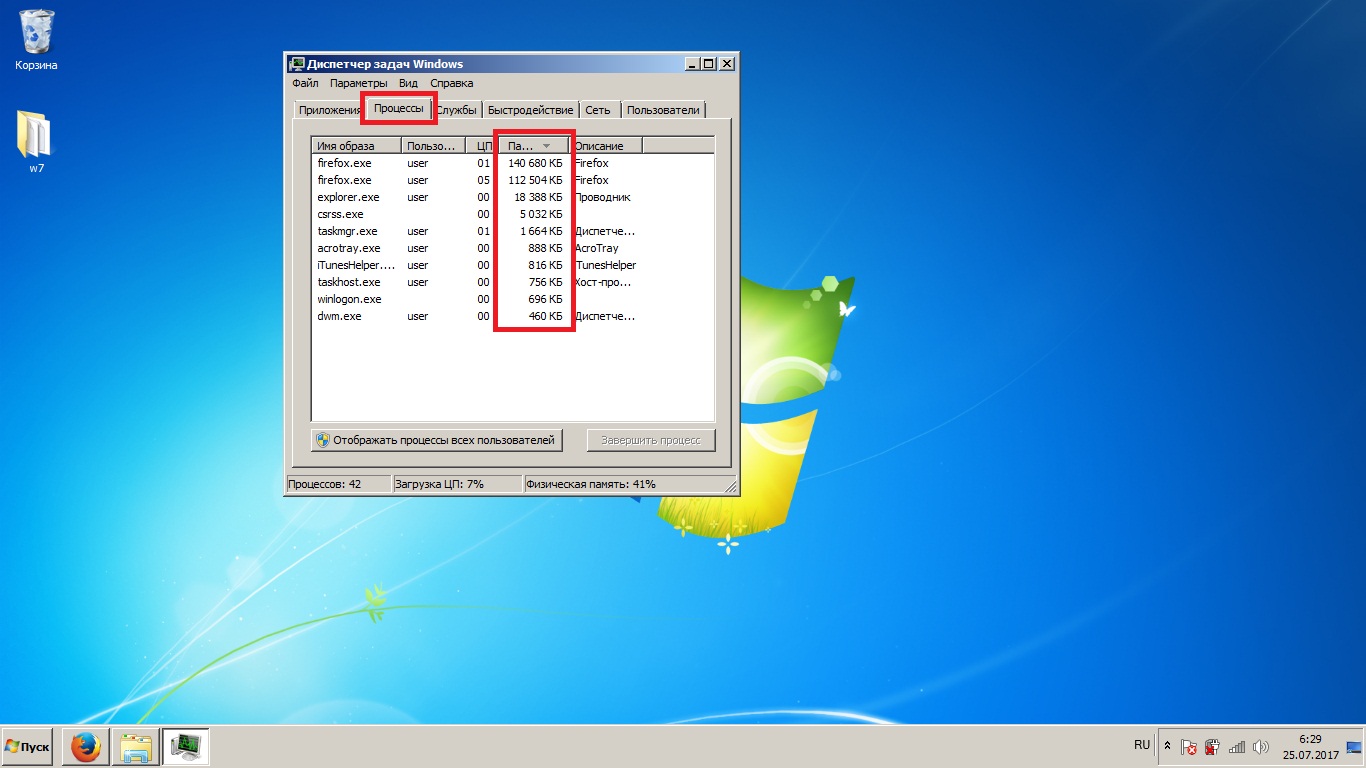Open the Action Center flag icon
Image resolution: width=1366 pixels, height=768 pixels.
(x=1189, y=747)
